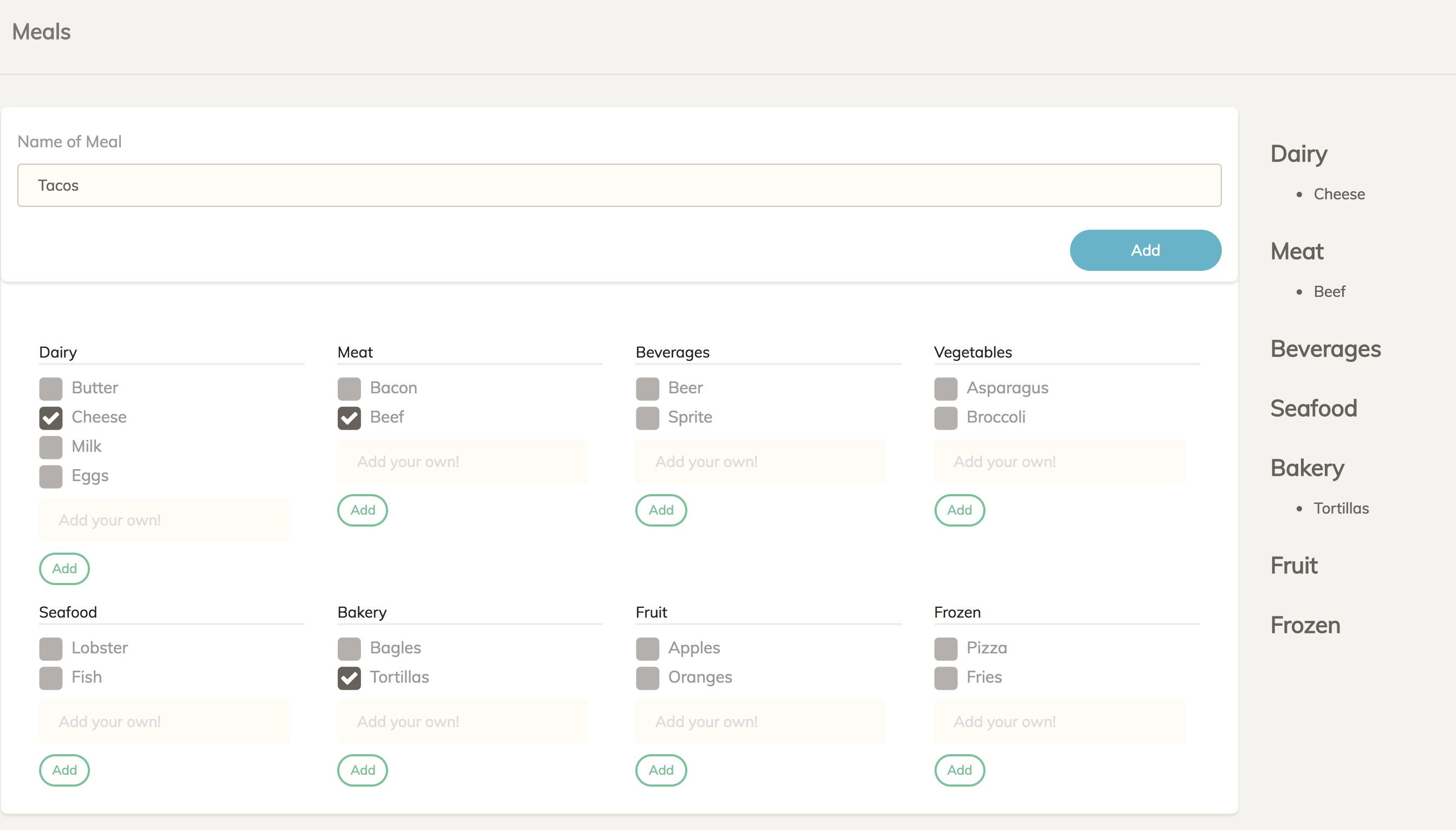Click the blue Add meal button
1456x830 pixels.
click(x=1145, y=250)
